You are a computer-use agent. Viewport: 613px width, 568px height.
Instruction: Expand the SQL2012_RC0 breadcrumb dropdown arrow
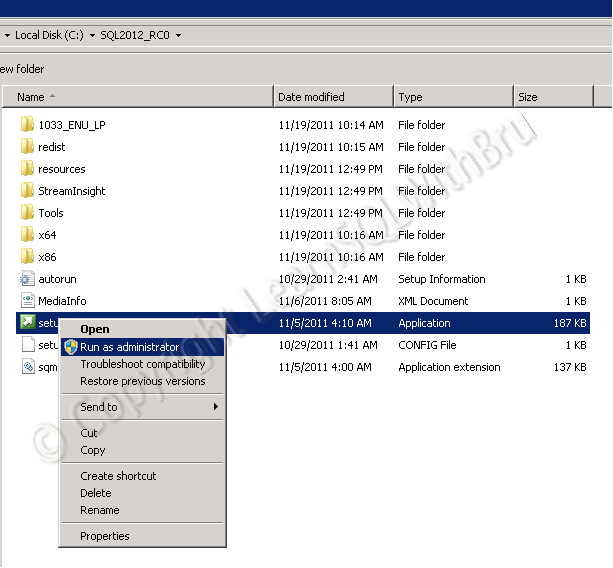179,36
